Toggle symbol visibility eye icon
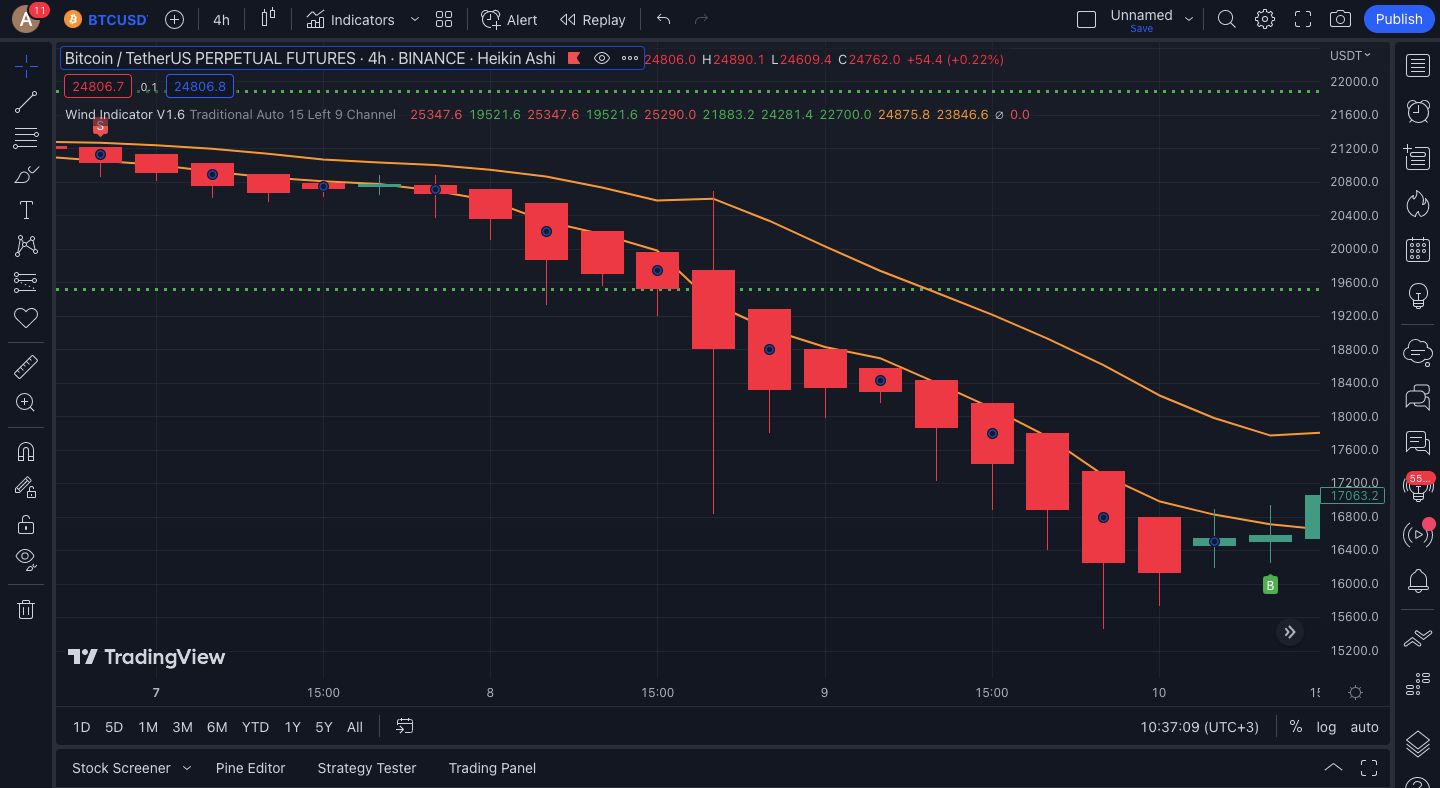 point(602,58)
